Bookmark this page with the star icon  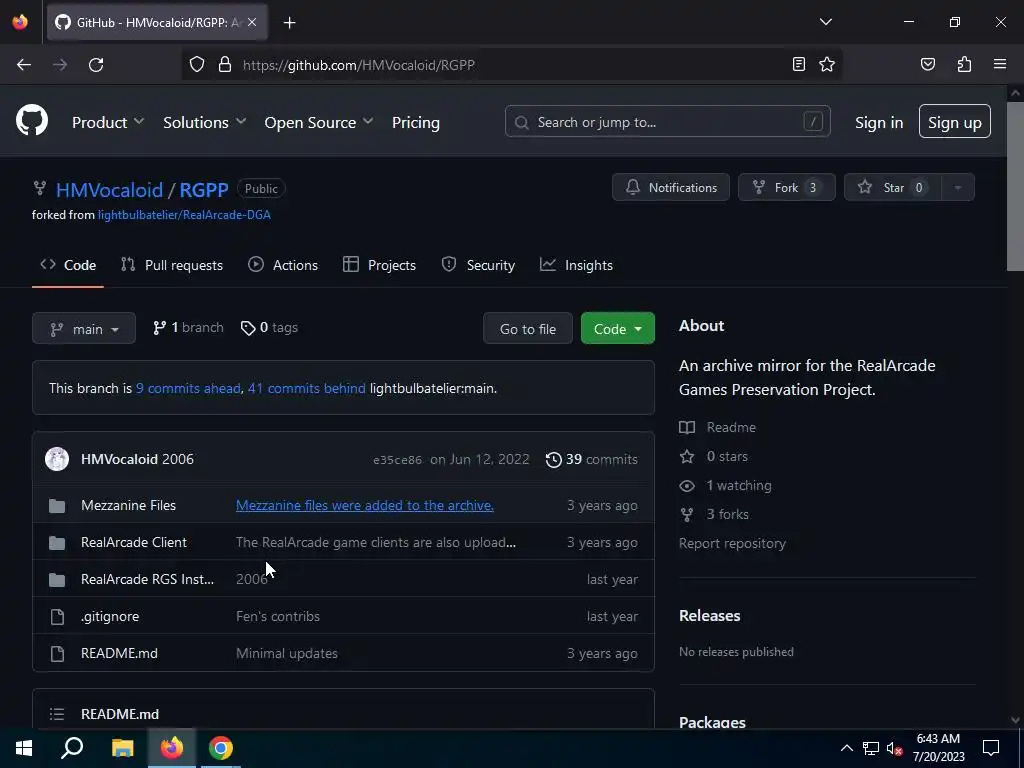827,64
